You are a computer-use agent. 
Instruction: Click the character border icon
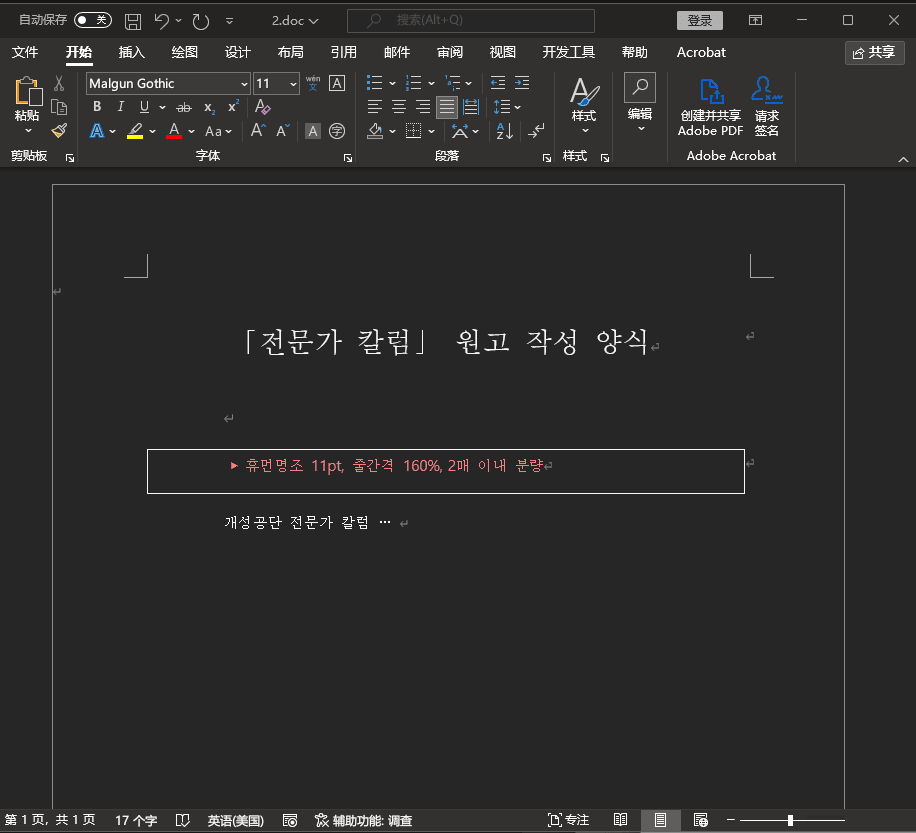tap(336, 83)
